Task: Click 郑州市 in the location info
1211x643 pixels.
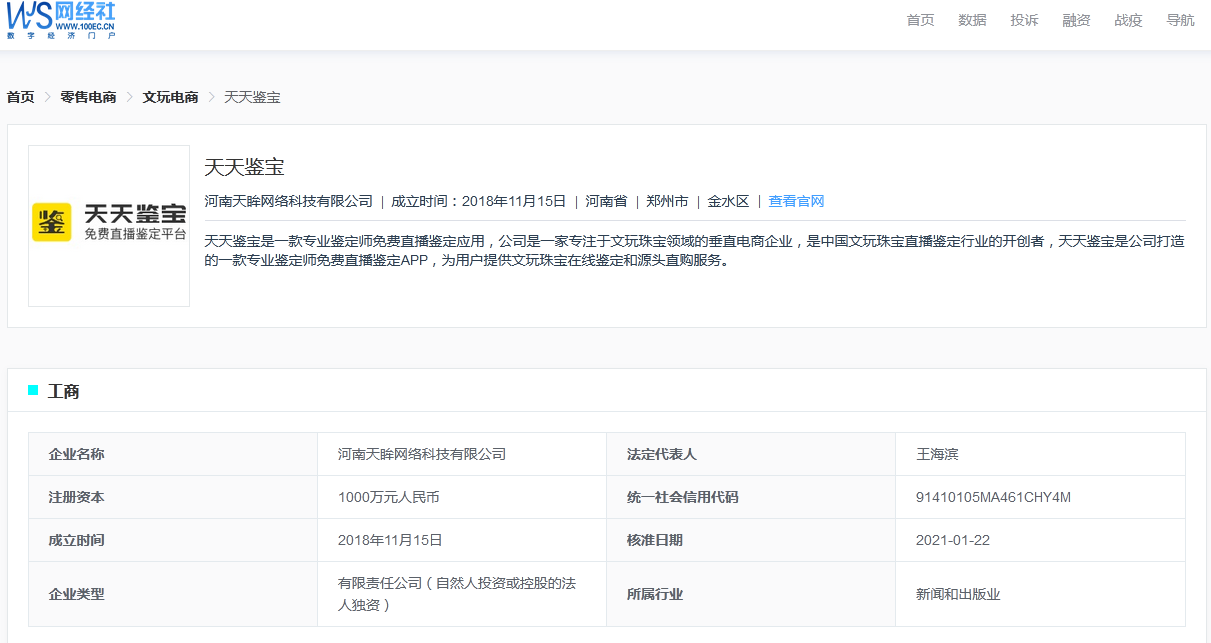Action: point(667,201)
